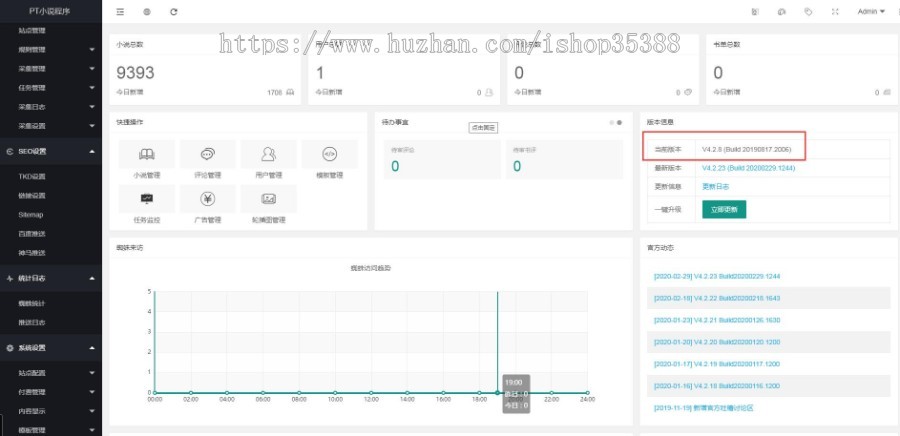Screen dimensions: 900x436
Task: Click the SEO设置 sidebar icon
Action: point(10,151)
